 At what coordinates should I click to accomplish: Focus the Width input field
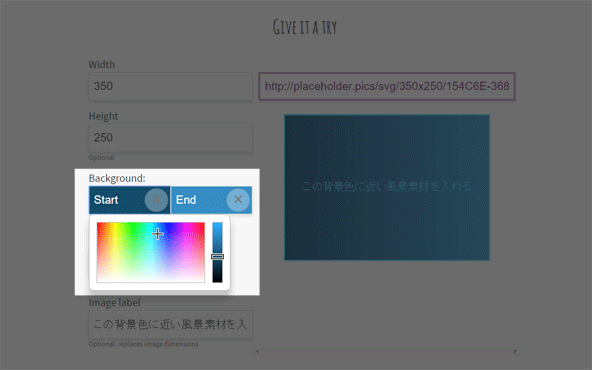(x=171, y=87)
